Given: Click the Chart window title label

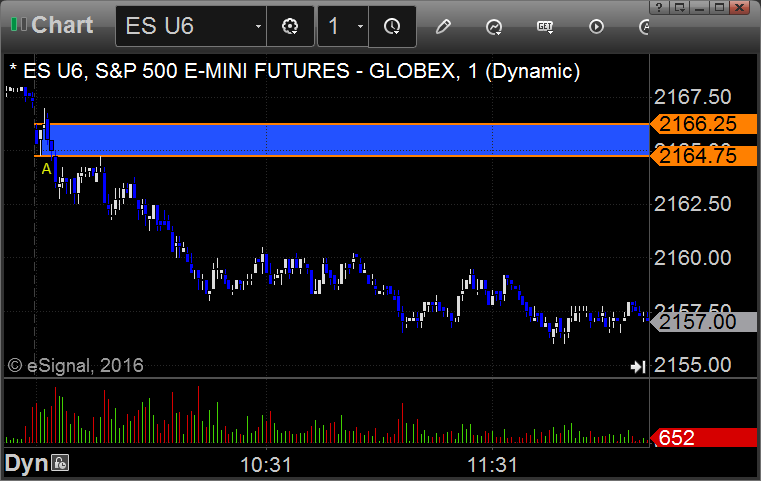Looking at the screenshot, I should 62,25.
